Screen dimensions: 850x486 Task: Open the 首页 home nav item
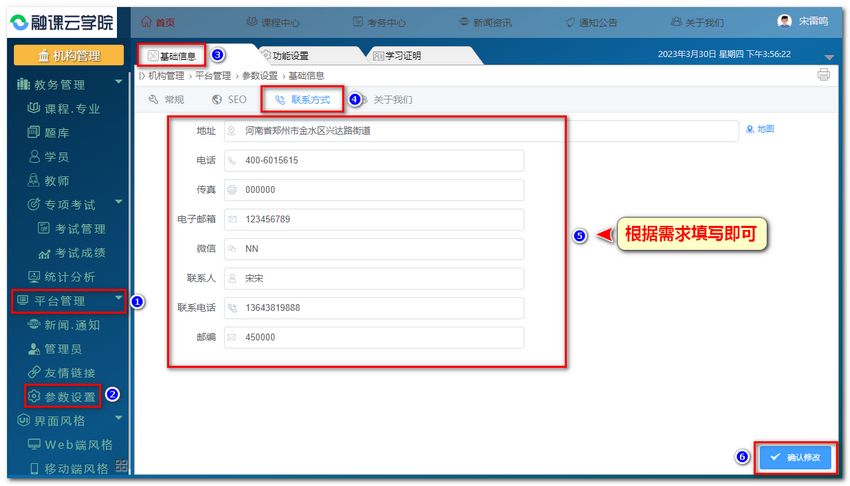point(158,22)
